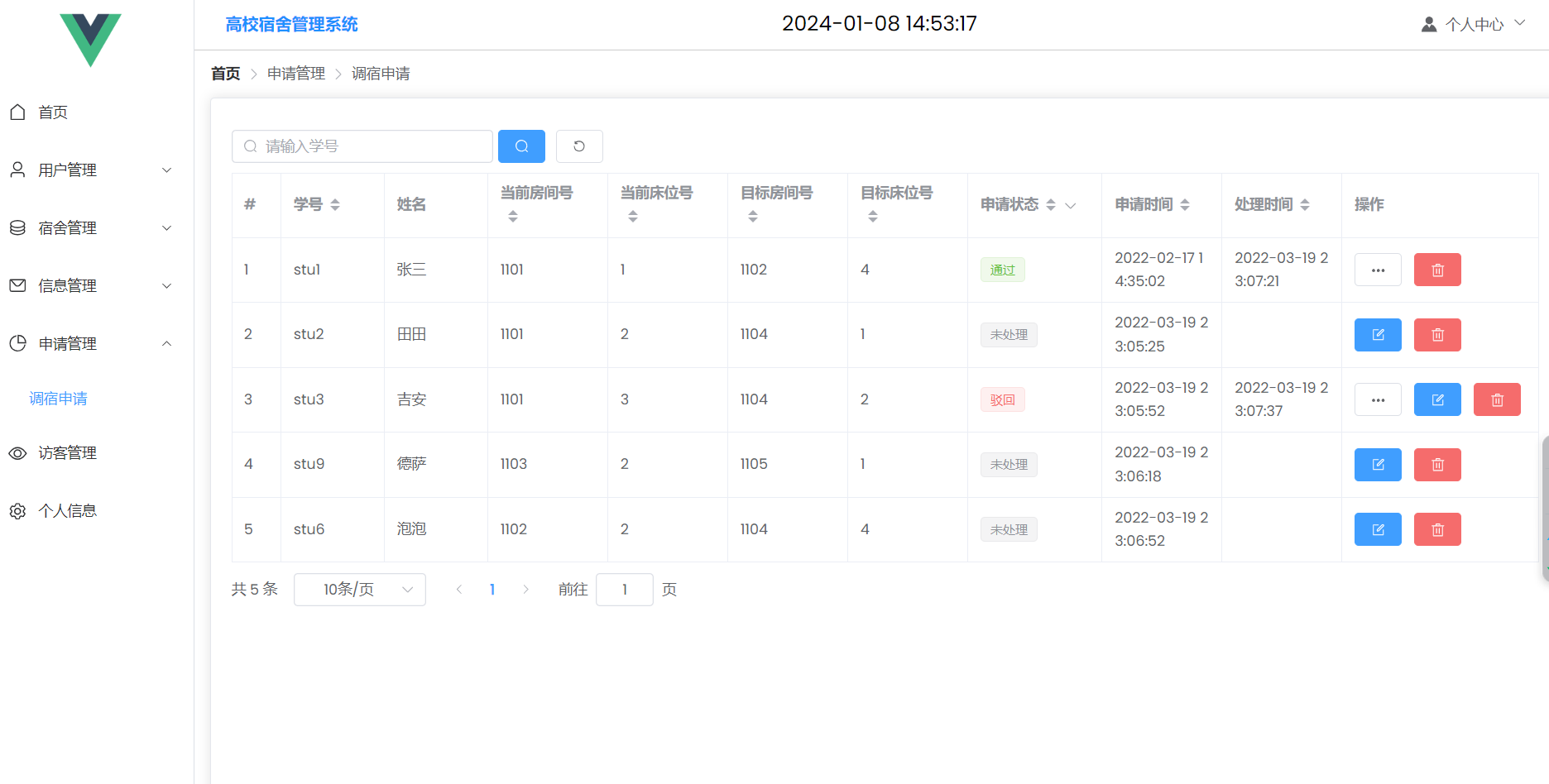Sort by 目标床位号 column
Image resolution: width=1549 pixels, height=784 pixels.
(873, 216)
